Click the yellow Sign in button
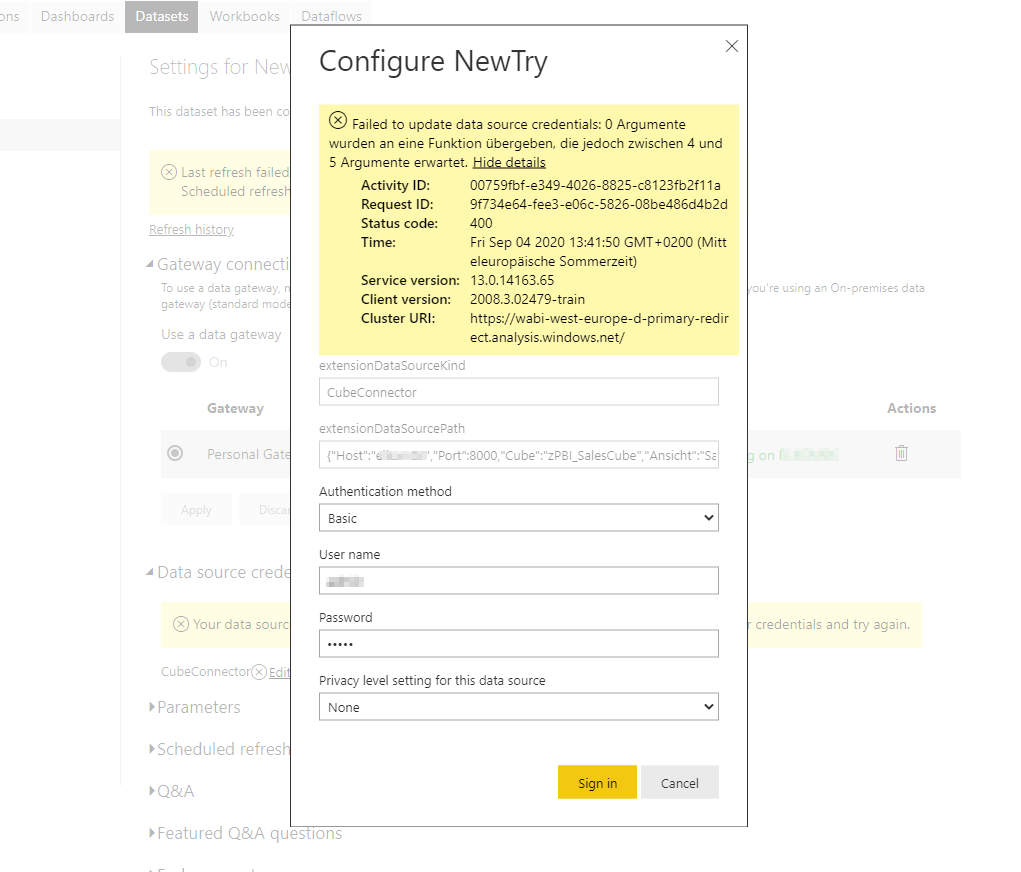Image resolution: width=1021 pixels, height=872 pixels. (x=597, y=782)
